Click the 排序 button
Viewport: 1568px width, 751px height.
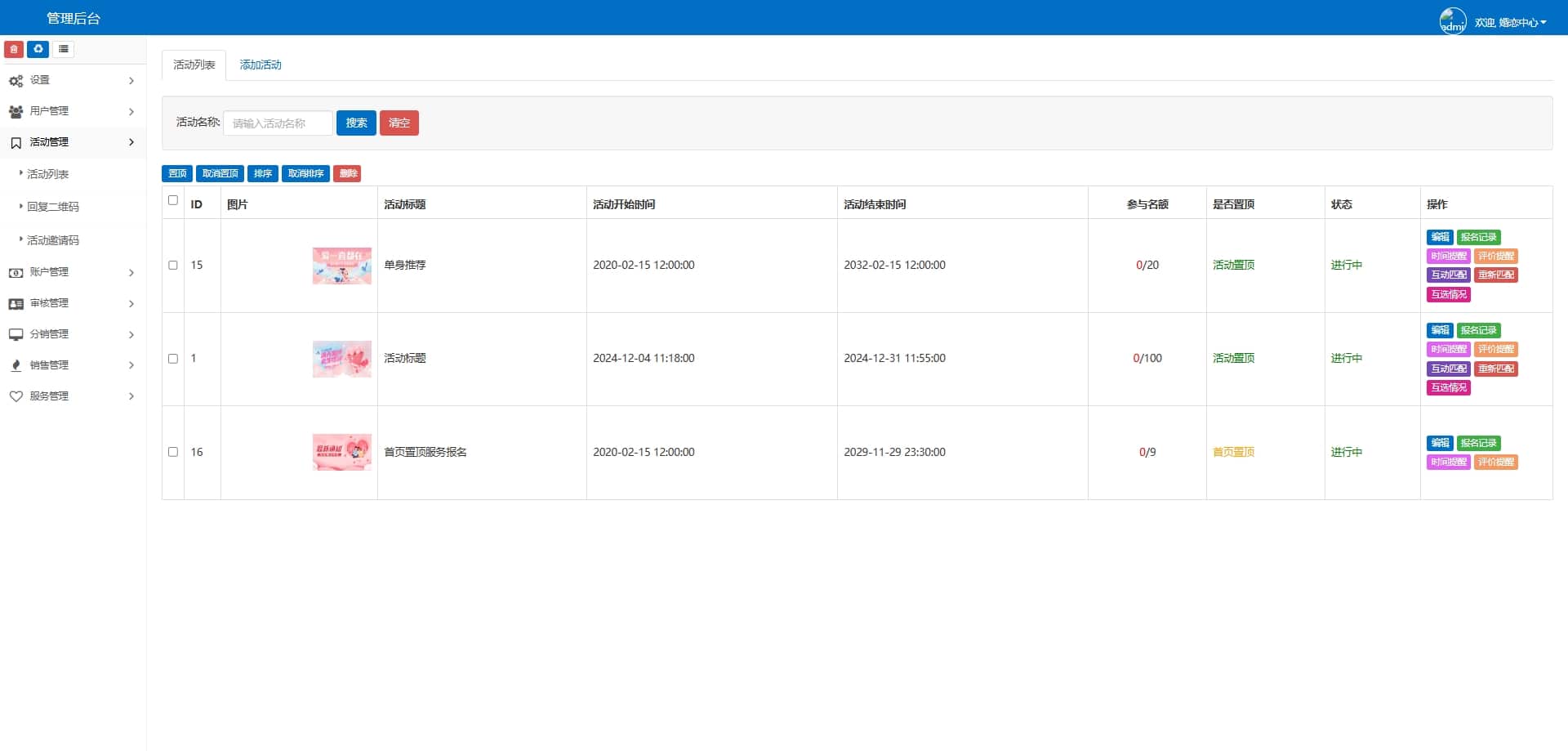(x=263, y=173)
